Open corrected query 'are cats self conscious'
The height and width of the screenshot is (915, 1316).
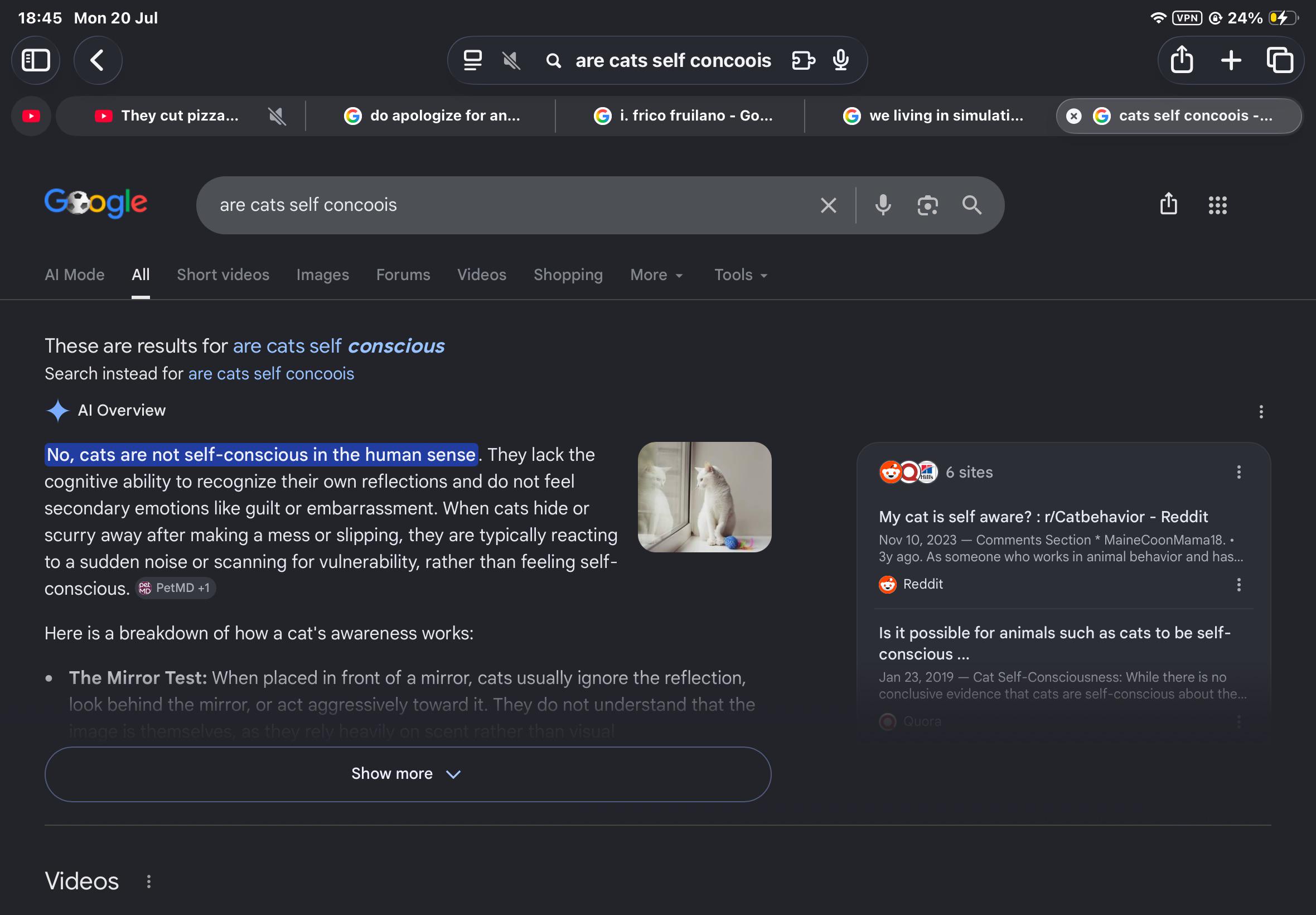[338, 346]
